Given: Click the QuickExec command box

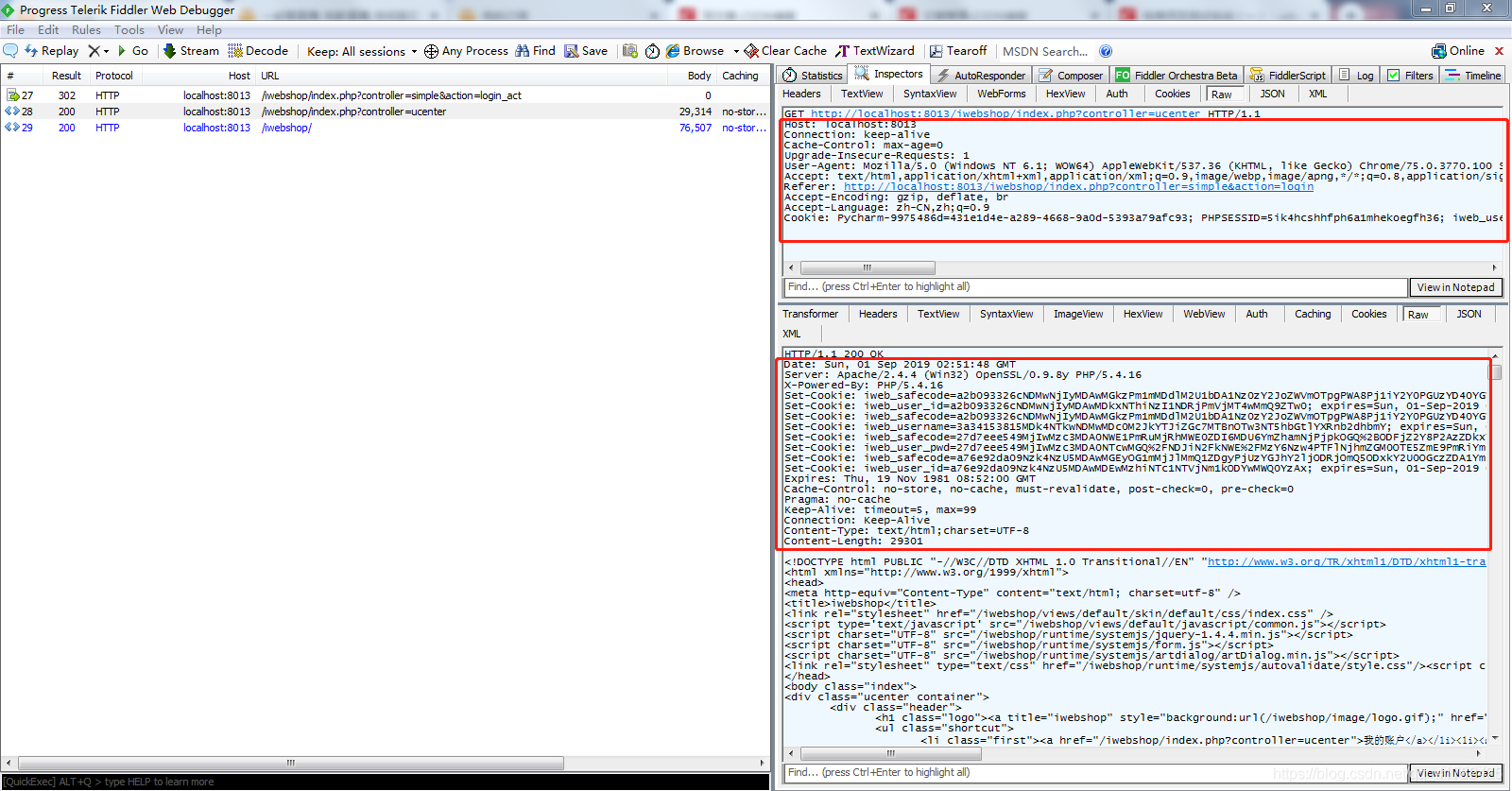Looking at the screenshot, I should (386, 782).
